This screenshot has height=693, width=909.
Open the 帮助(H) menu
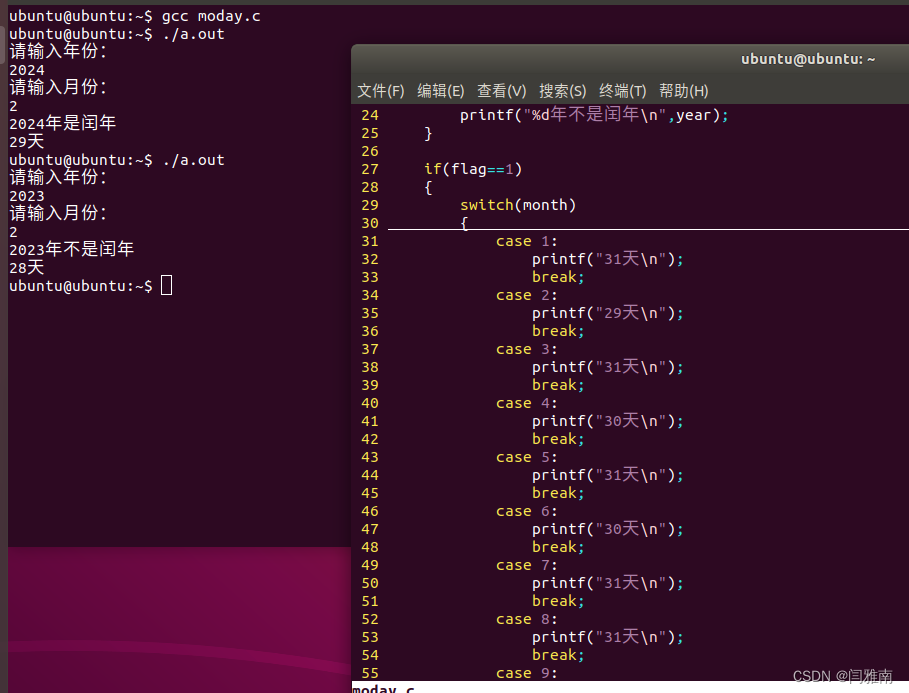[683, 91]
